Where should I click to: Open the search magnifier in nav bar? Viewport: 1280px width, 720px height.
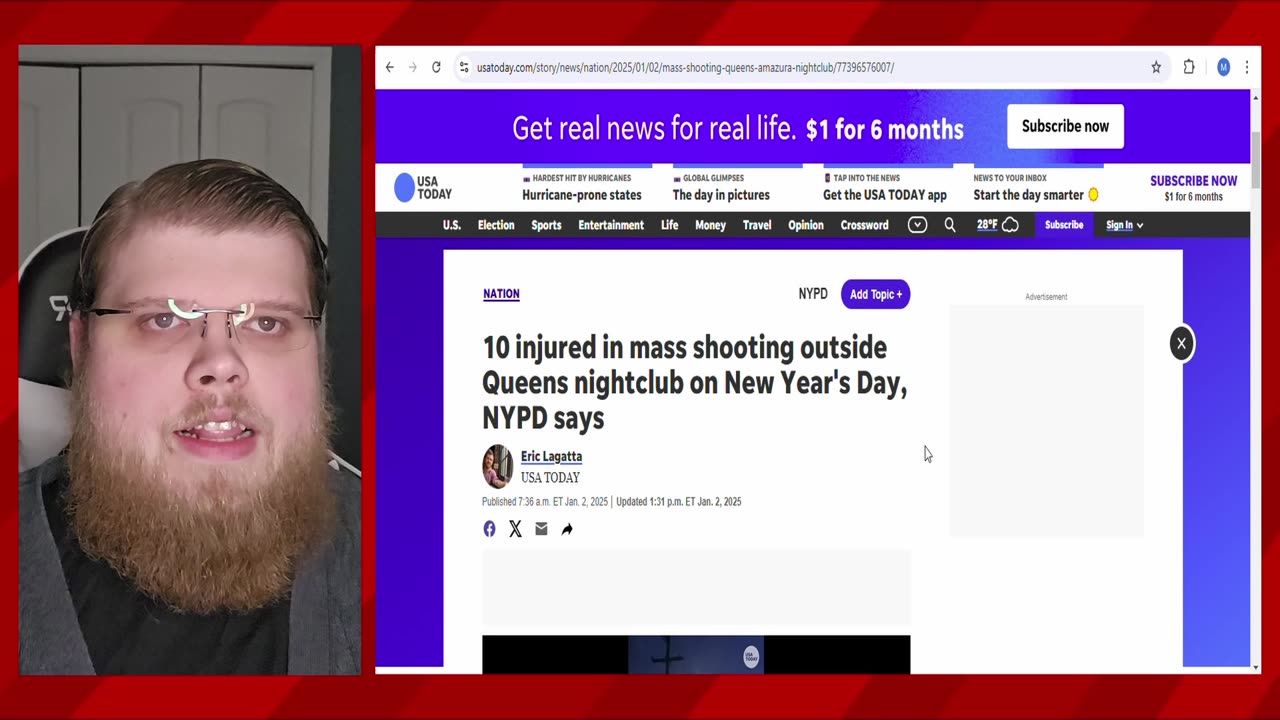click(x=950, y=225)
